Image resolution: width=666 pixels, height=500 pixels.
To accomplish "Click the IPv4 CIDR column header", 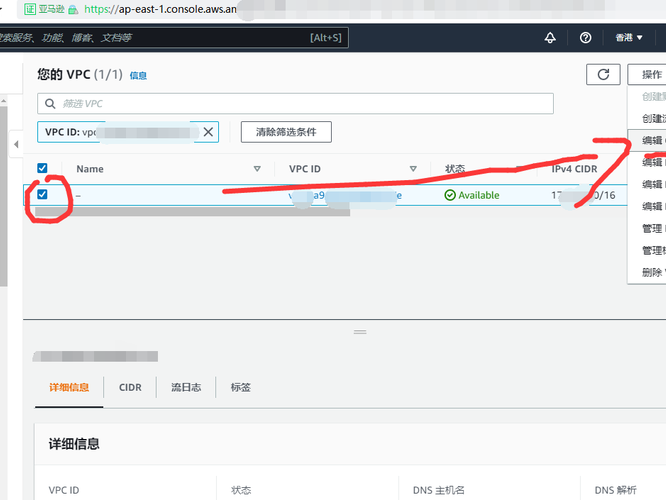I will coord(574,169).
